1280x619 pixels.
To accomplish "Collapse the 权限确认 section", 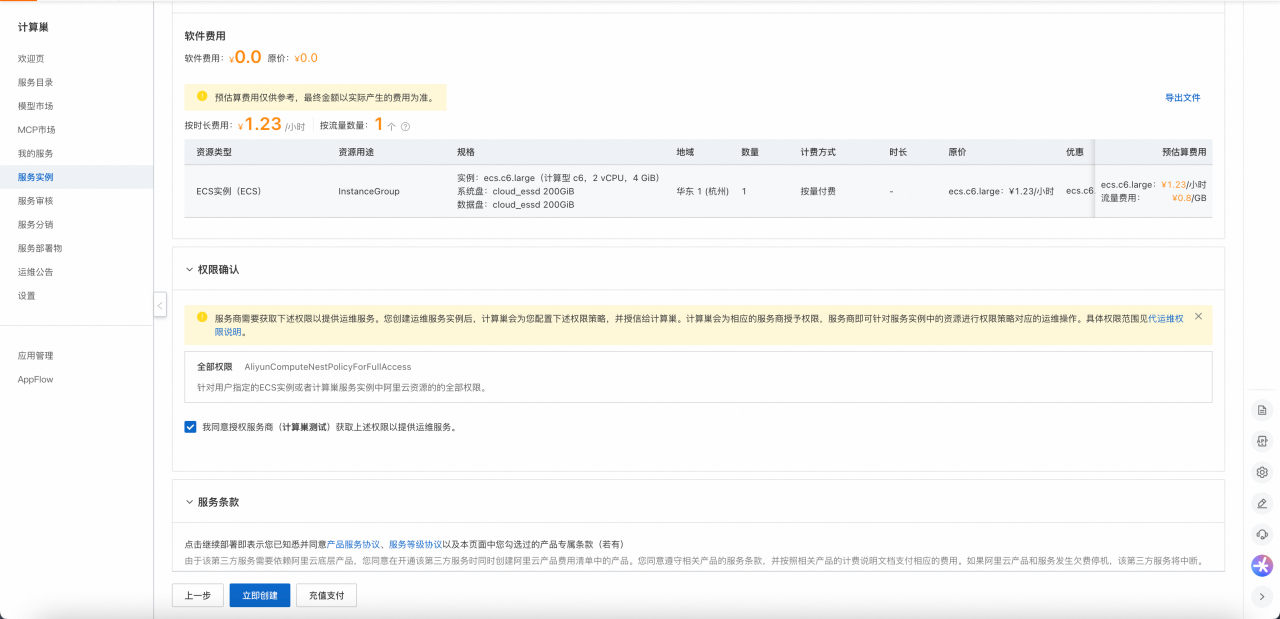I will pyautogui.click(x=189, y=270).
